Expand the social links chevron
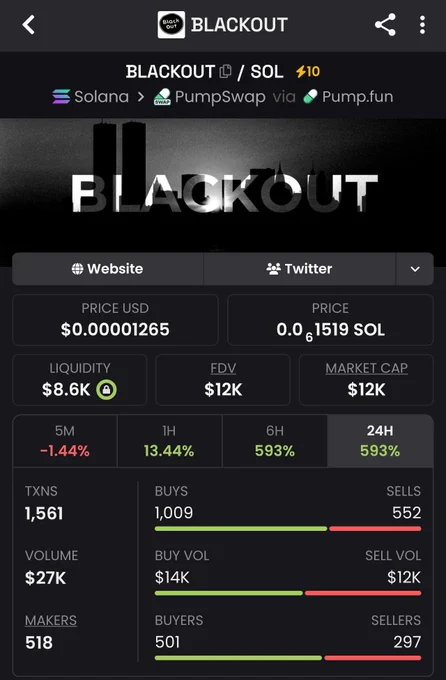This screenshot has width=446, height=680. coord(415,269)
